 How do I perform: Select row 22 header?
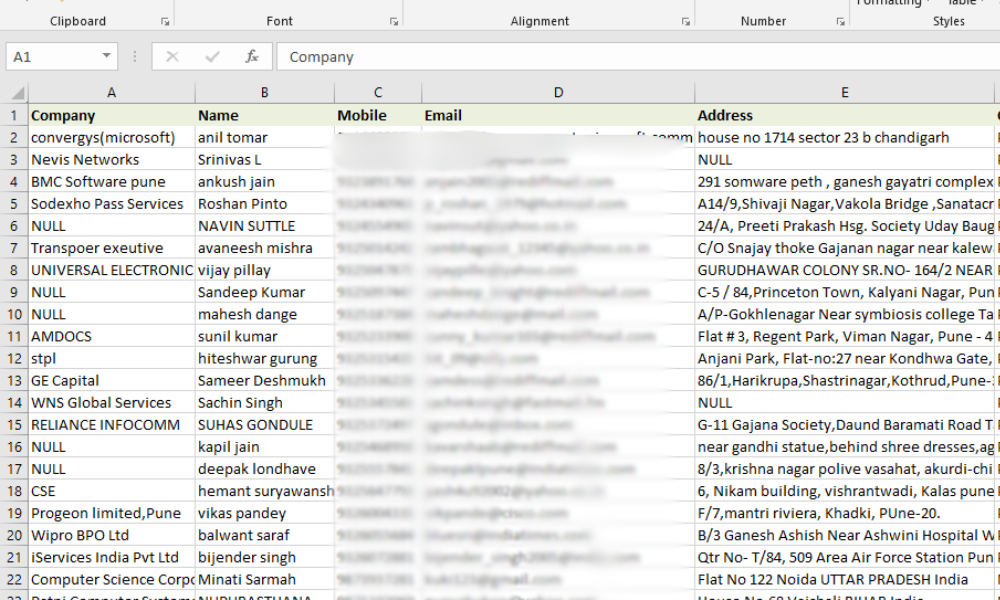pyautogui.click(x=14, y=580)
